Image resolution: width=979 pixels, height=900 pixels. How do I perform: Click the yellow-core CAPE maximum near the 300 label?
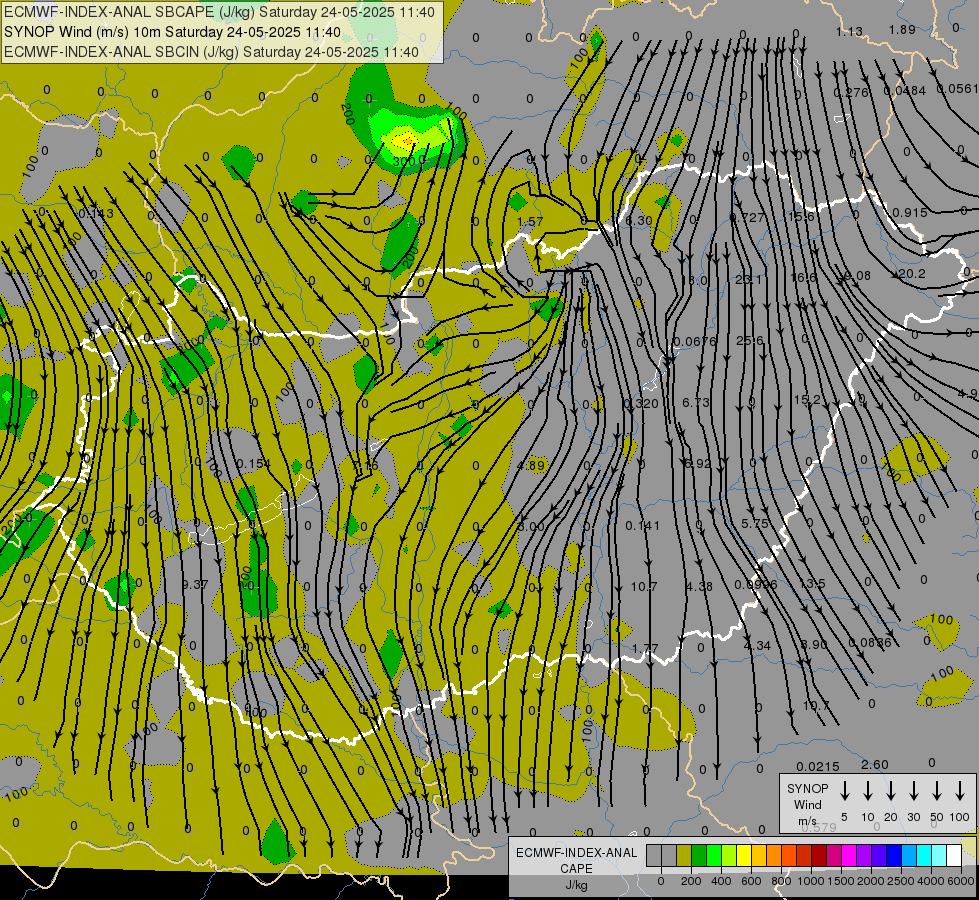[406, 139]
